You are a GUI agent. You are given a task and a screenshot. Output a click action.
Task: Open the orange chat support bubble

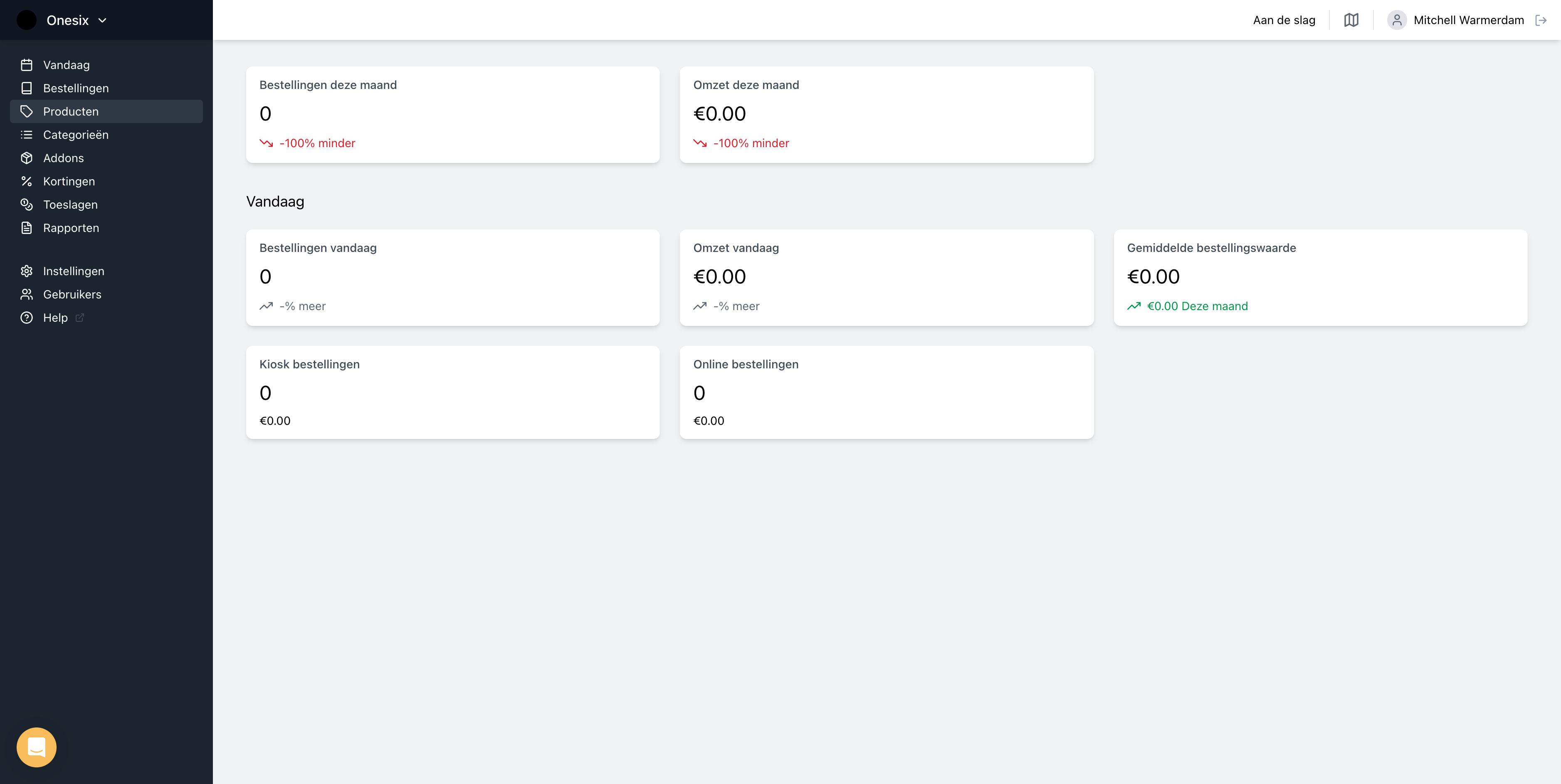point(36,747)
